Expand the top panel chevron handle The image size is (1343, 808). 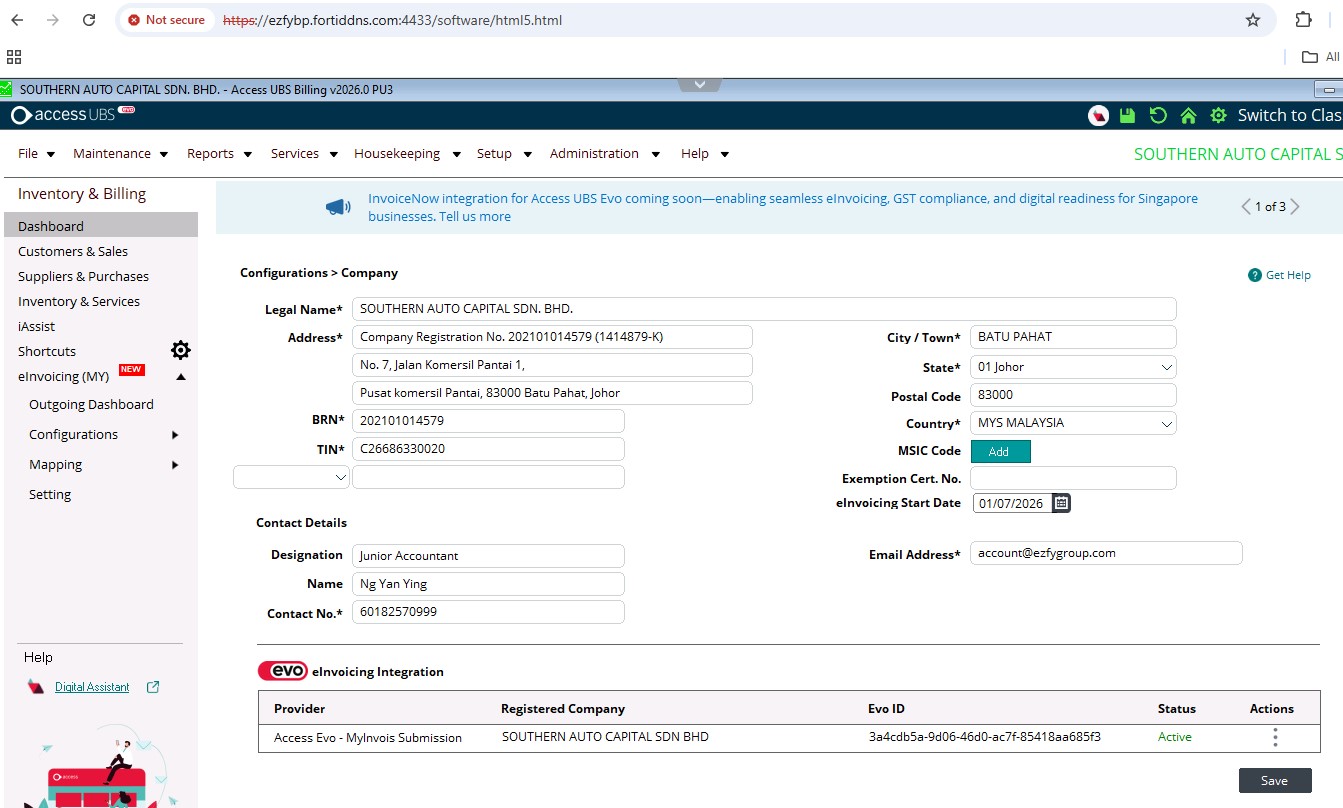point(699,84)
